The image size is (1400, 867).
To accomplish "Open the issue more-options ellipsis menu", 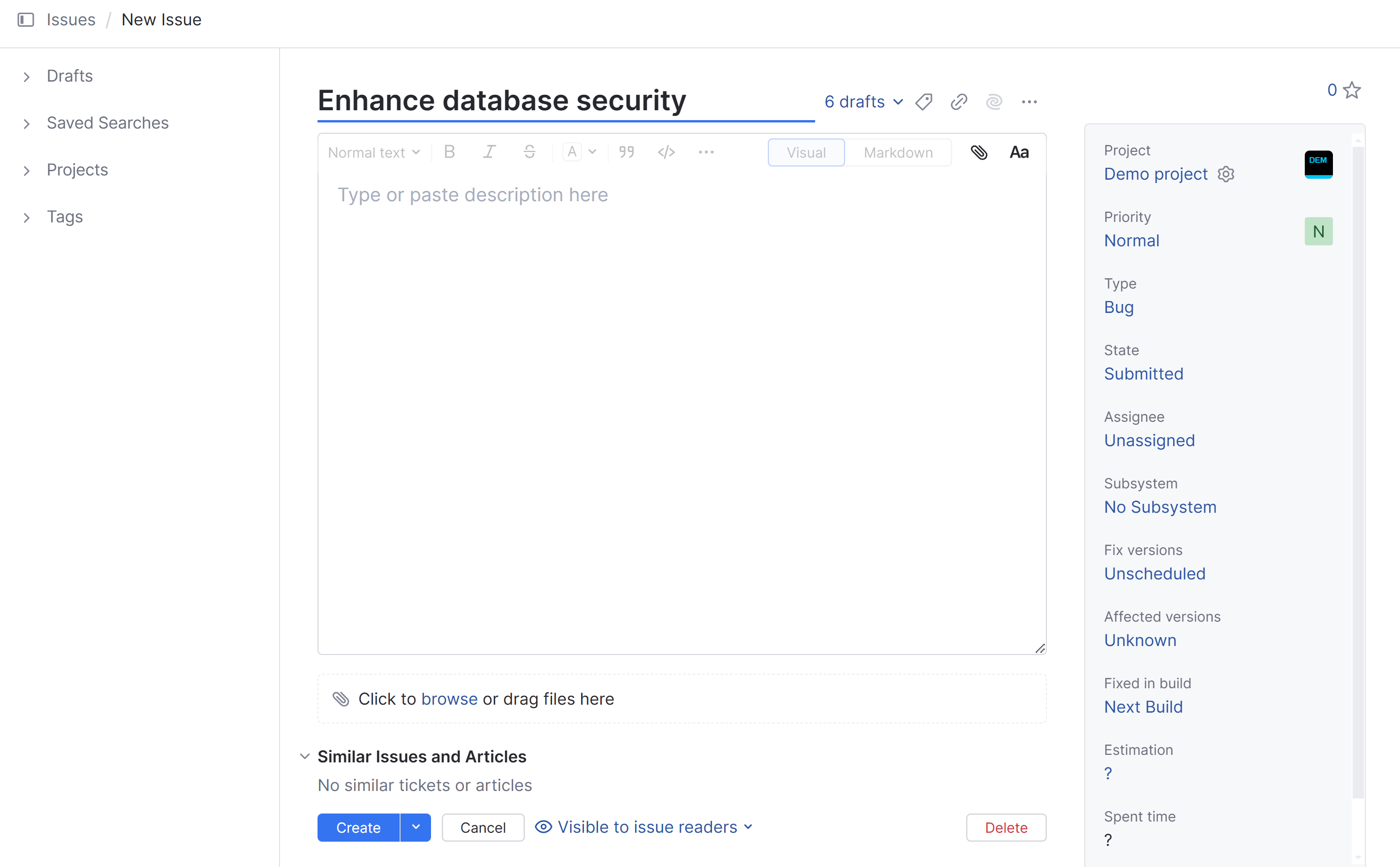I will tap(1029, 102).
